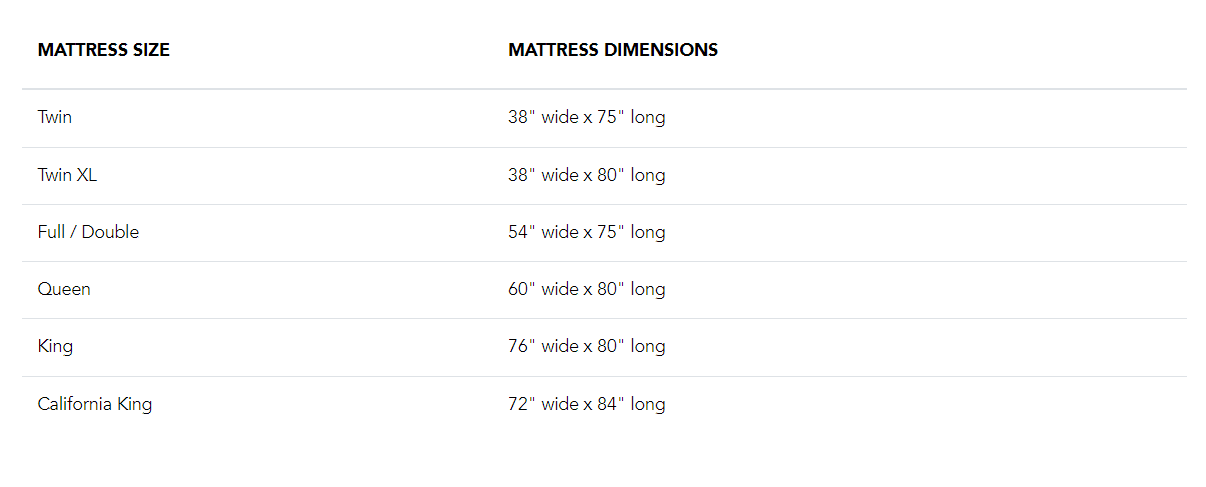1206x487 pixels.
Task: Select the 76" wide x 80" long text
Action: 587,346
